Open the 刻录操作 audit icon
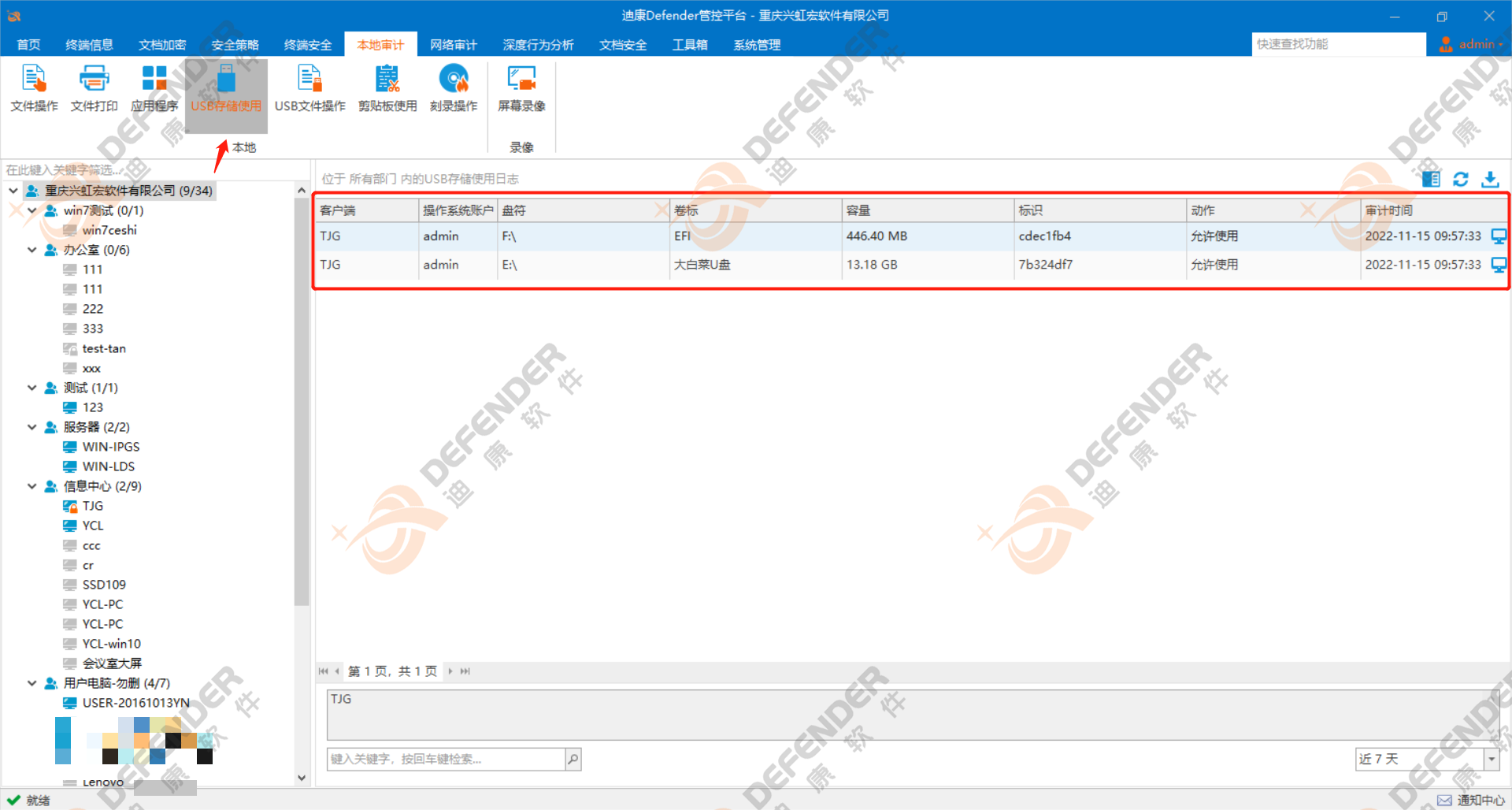 454,88
